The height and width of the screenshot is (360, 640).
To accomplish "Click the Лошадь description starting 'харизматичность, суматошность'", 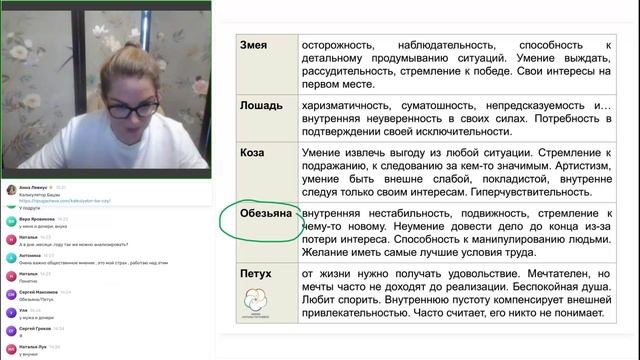I will pyautogui.click(x=456, y=118).
